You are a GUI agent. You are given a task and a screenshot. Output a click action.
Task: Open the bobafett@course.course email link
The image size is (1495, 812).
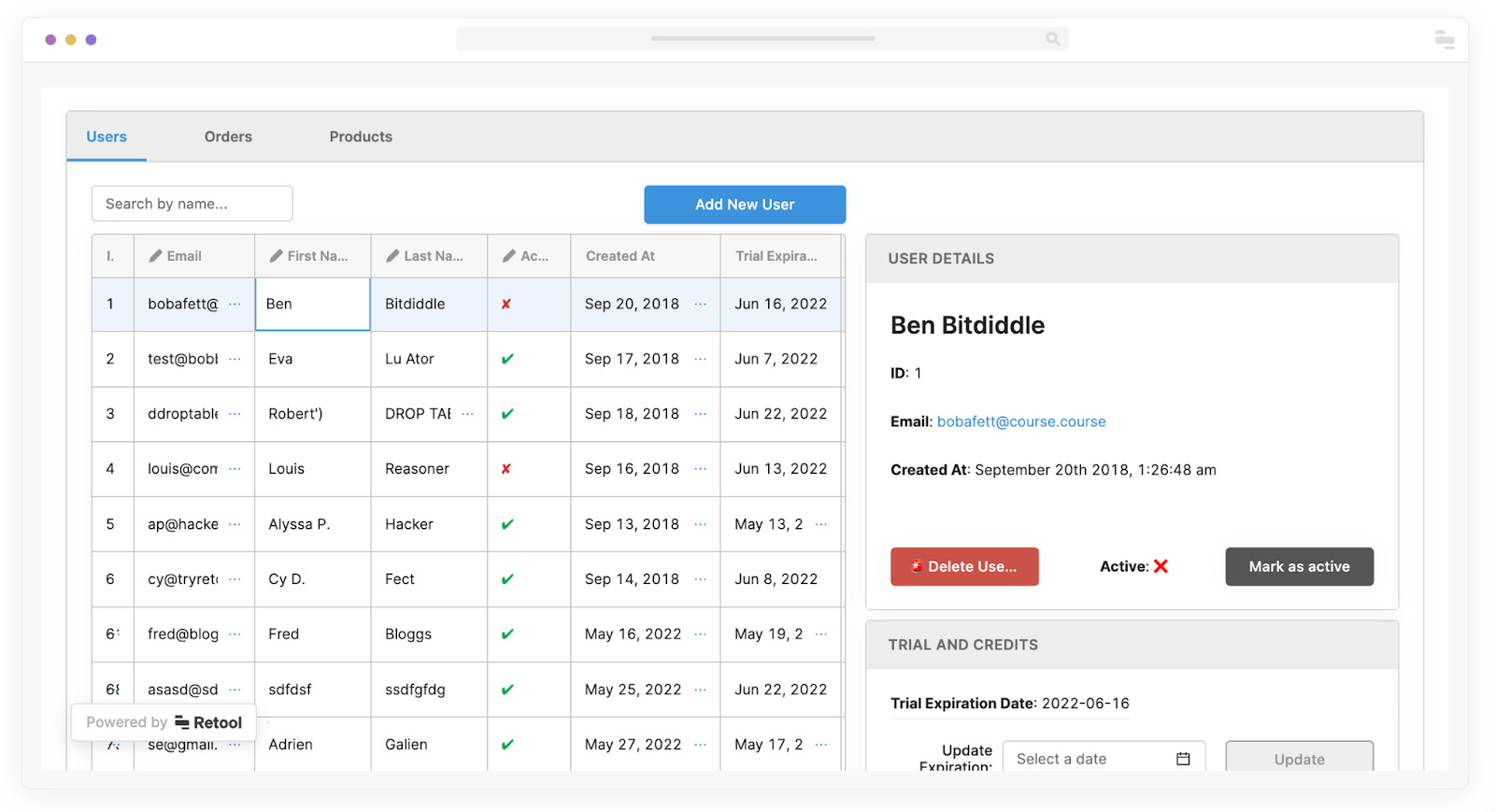click(1021, 421)
